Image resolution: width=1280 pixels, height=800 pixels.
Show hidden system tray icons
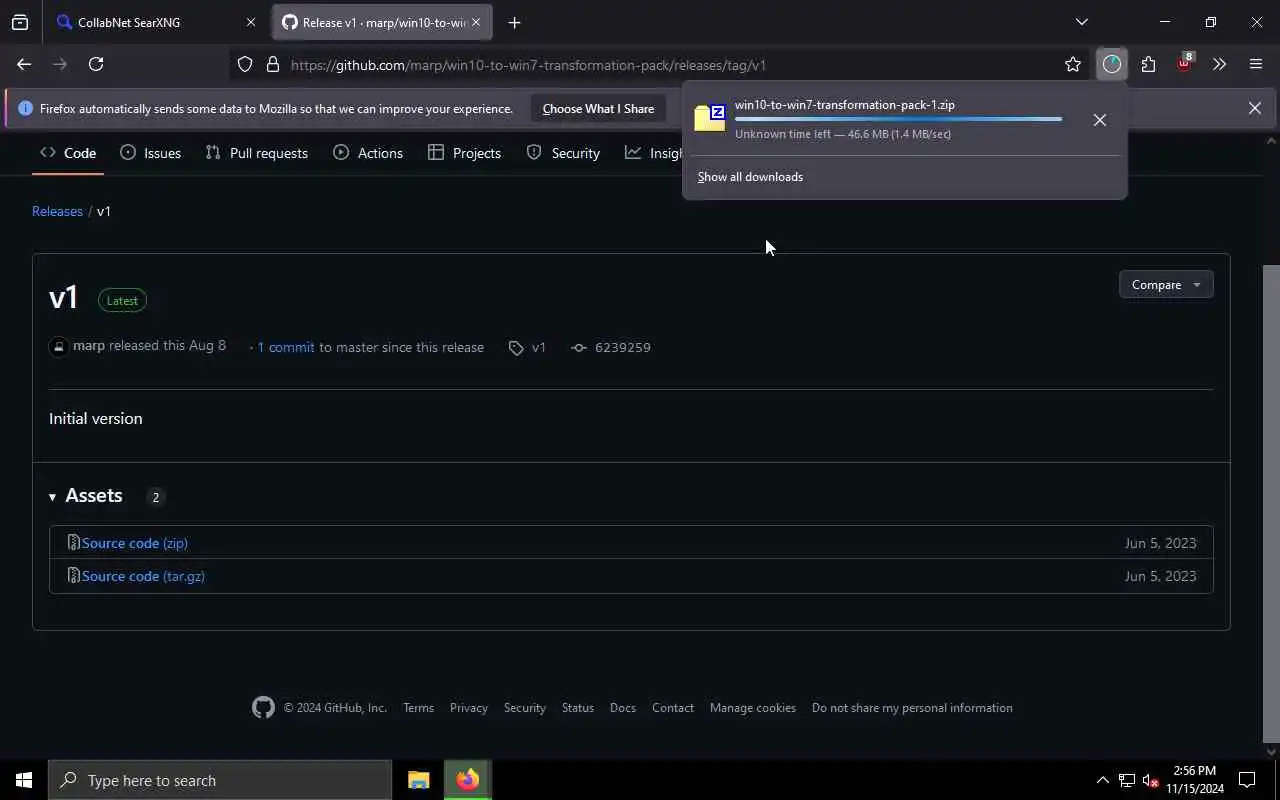click(x=1102, y=780)
